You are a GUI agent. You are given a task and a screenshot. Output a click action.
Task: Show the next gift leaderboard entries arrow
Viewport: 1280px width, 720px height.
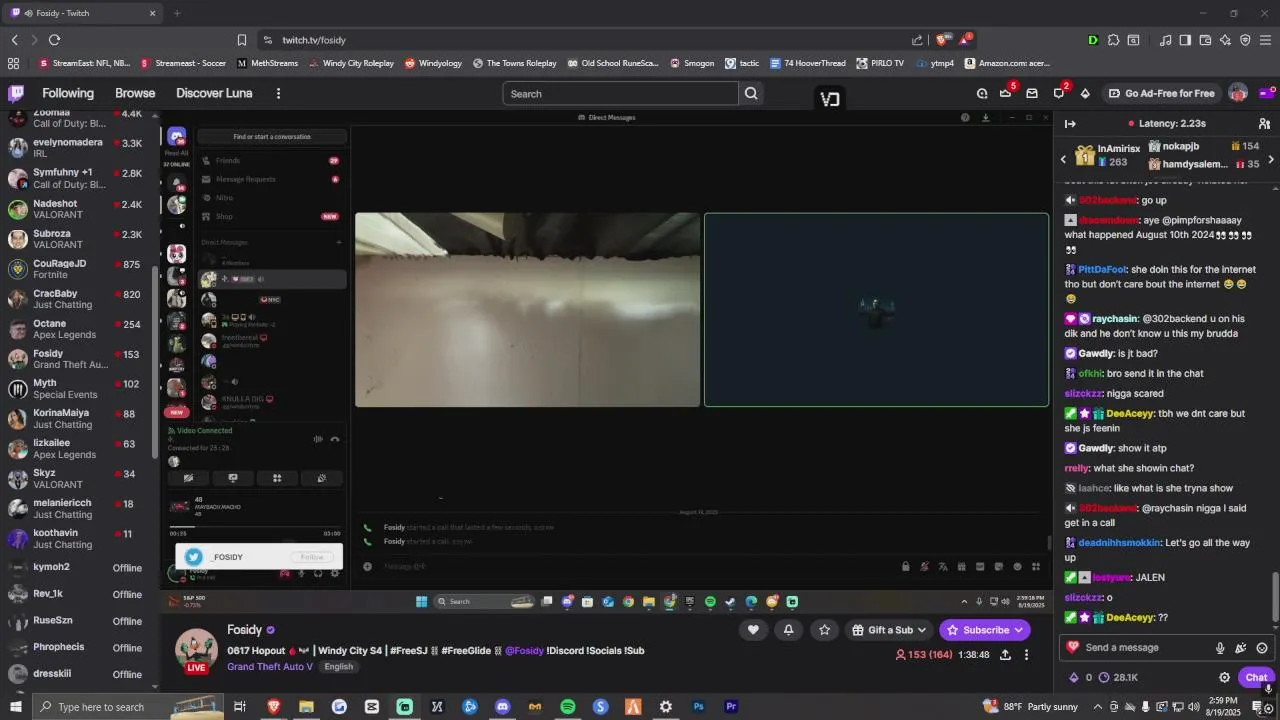pos(1271,159)
